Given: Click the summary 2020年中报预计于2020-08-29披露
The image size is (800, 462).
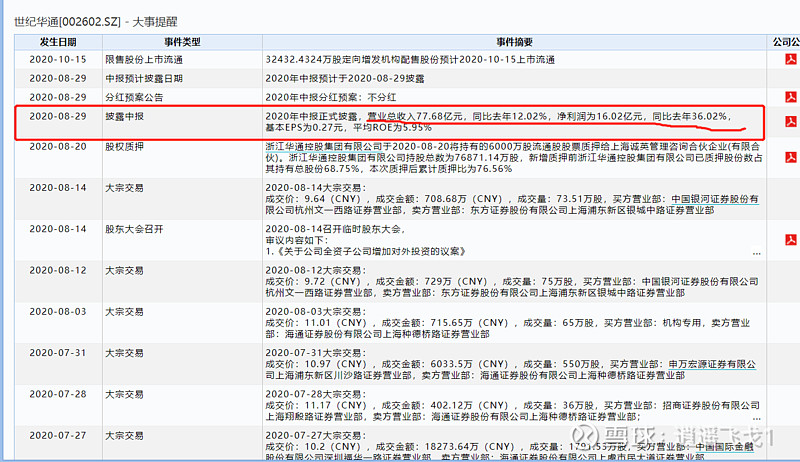Looking at the screenshot, I should pyautogui.click(x=345, y=78).
